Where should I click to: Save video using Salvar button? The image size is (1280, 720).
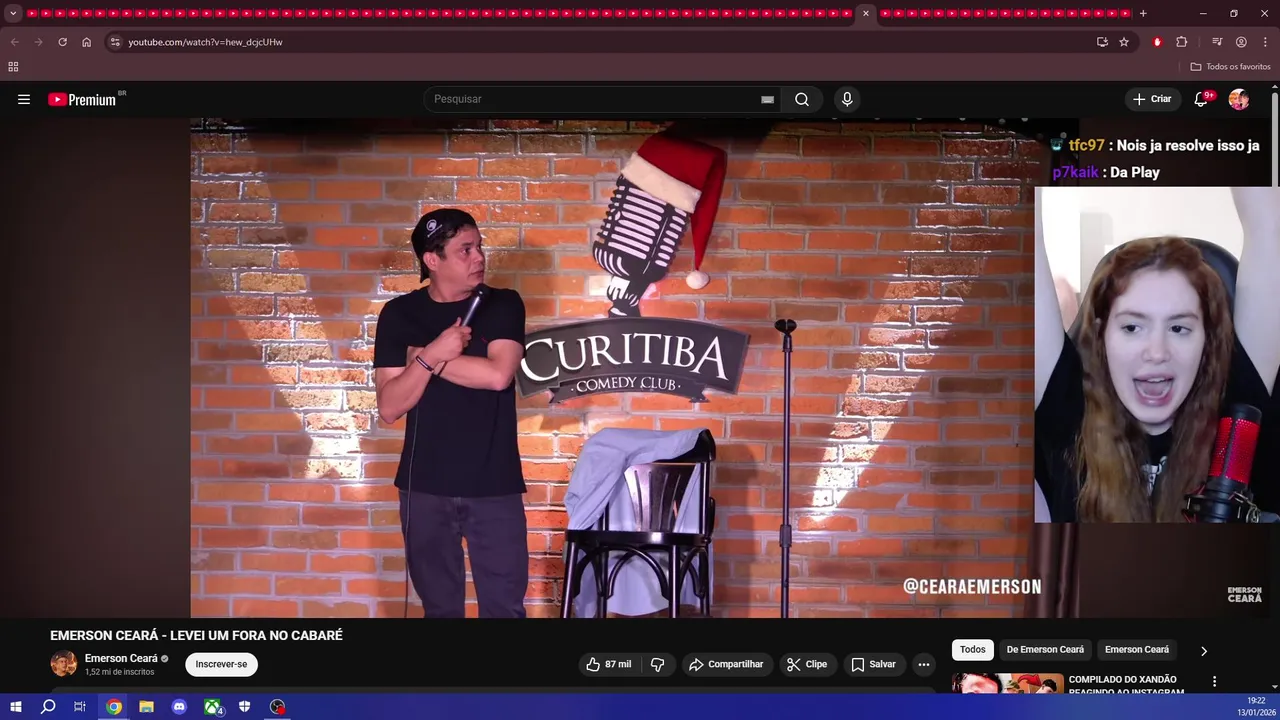coord(873,664)
